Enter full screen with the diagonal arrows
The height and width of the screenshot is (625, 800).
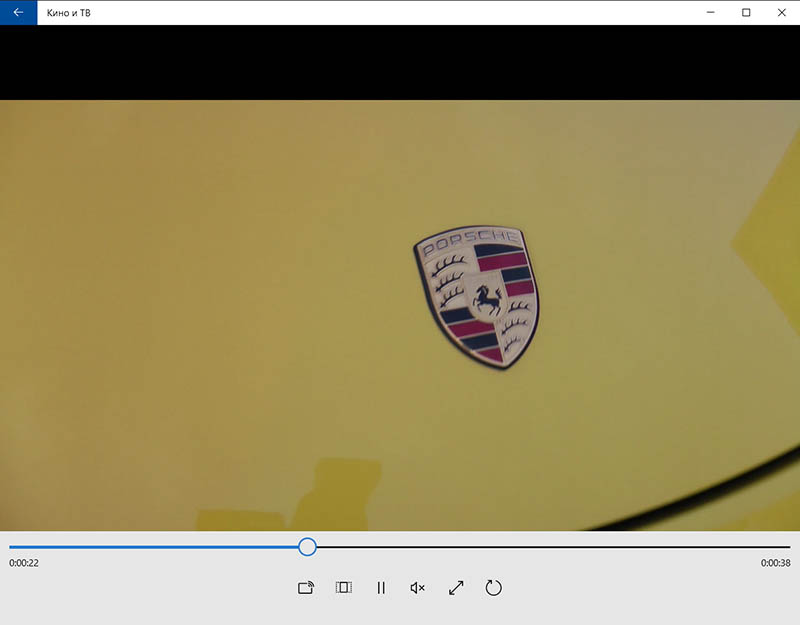click(x=456, y=588)
